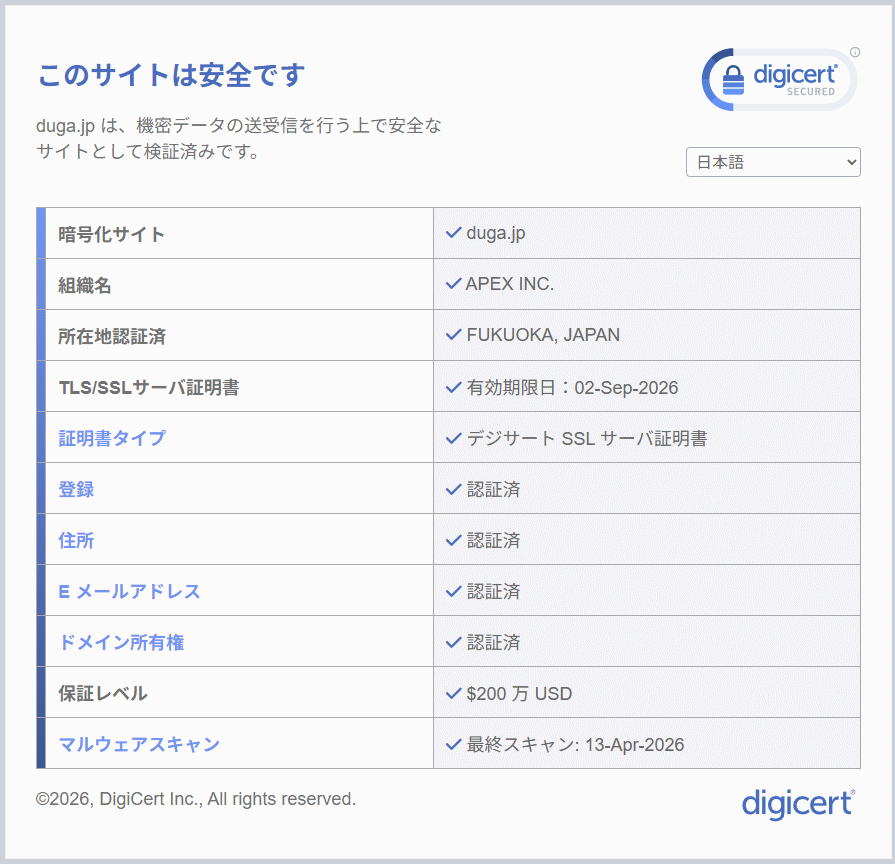Click the このサイトは安全です heading

pos(171,75)
